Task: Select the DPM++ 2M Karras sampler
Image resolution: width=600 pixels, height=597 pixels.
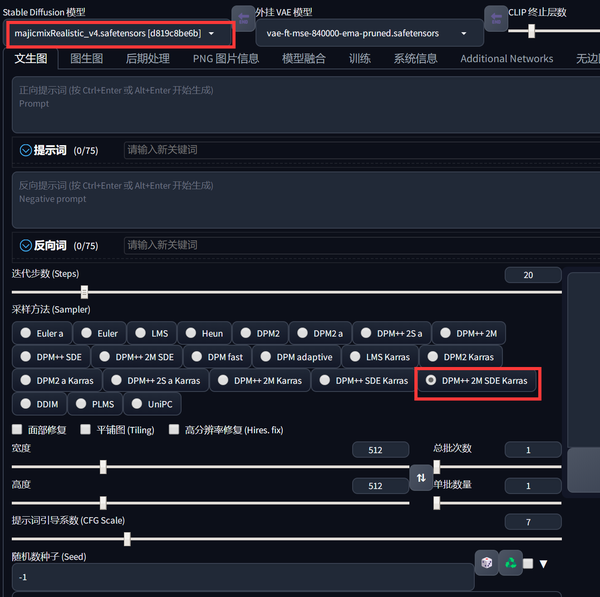Action: tap(260, 380)
